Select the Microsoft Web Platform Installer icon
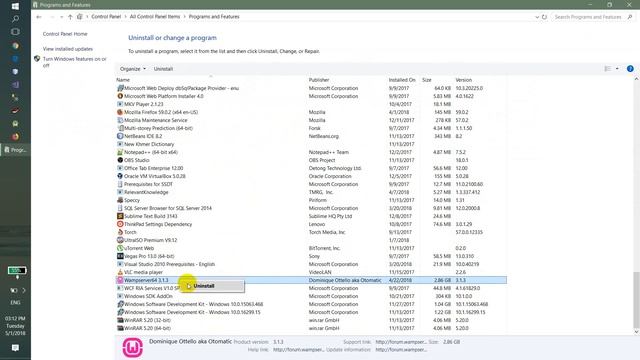The image size is (640, 360). 120,96
